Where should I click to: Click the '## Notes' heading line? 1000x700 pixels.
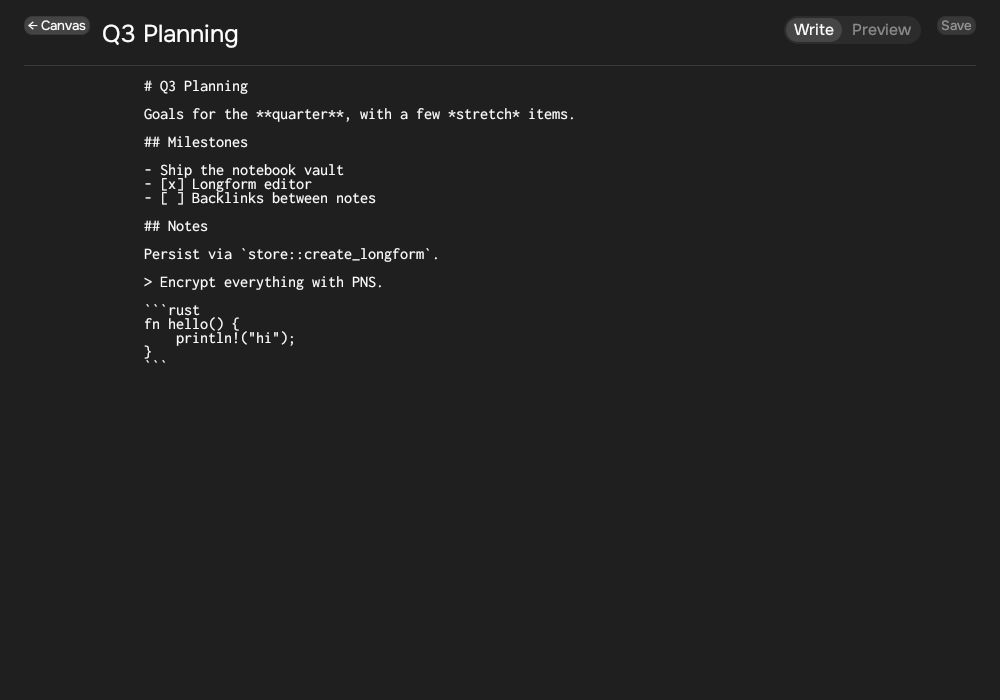(175, 226)
